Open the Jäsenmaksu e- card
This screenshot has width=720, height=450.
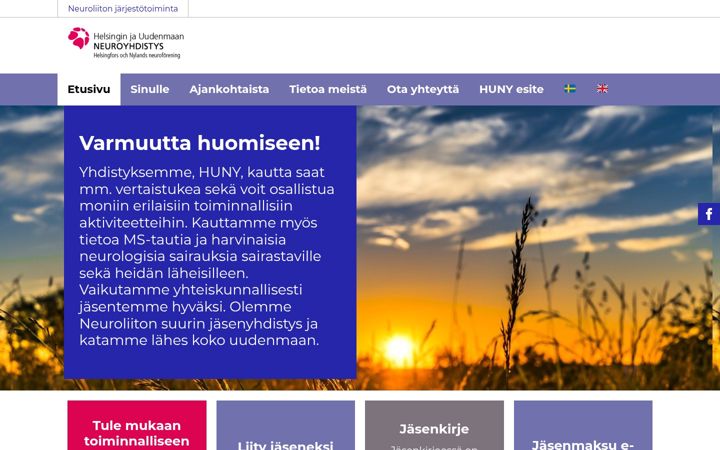[x=583, y=425]
